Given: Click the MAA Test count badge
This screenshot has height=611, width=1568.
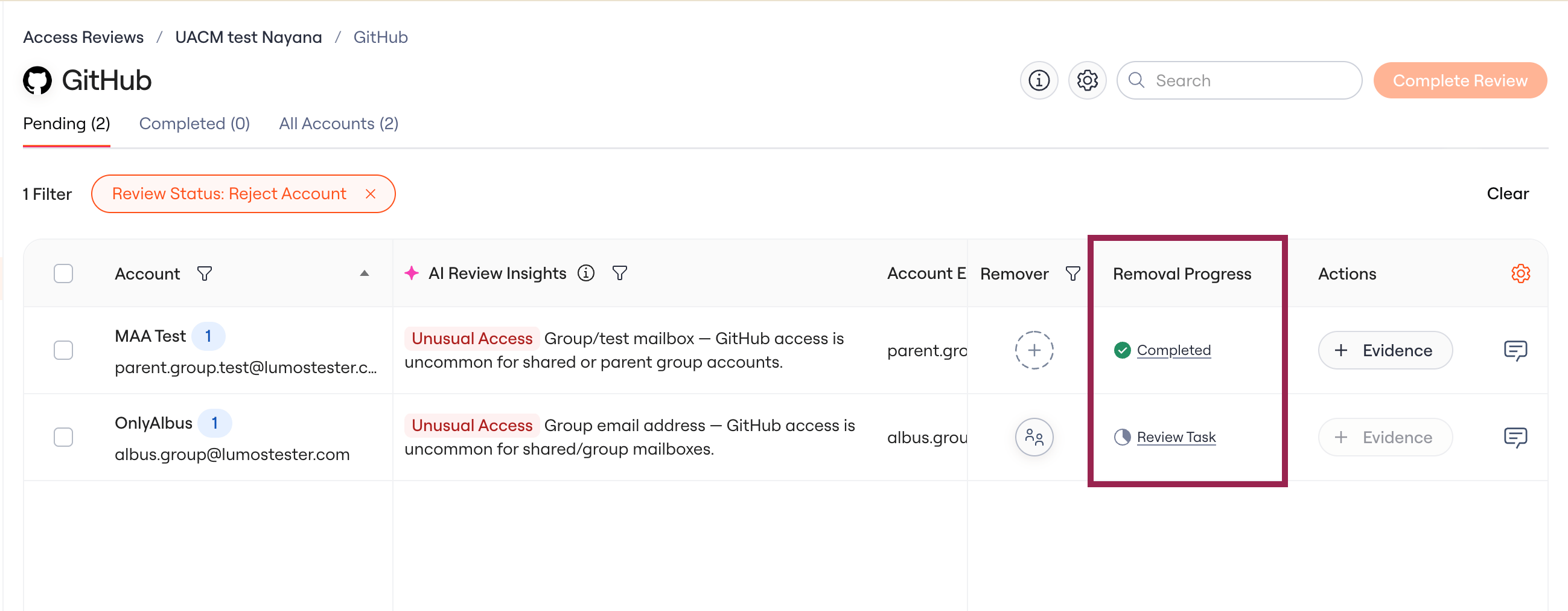Looking at the screenshot, I should (x=208, y=336).
